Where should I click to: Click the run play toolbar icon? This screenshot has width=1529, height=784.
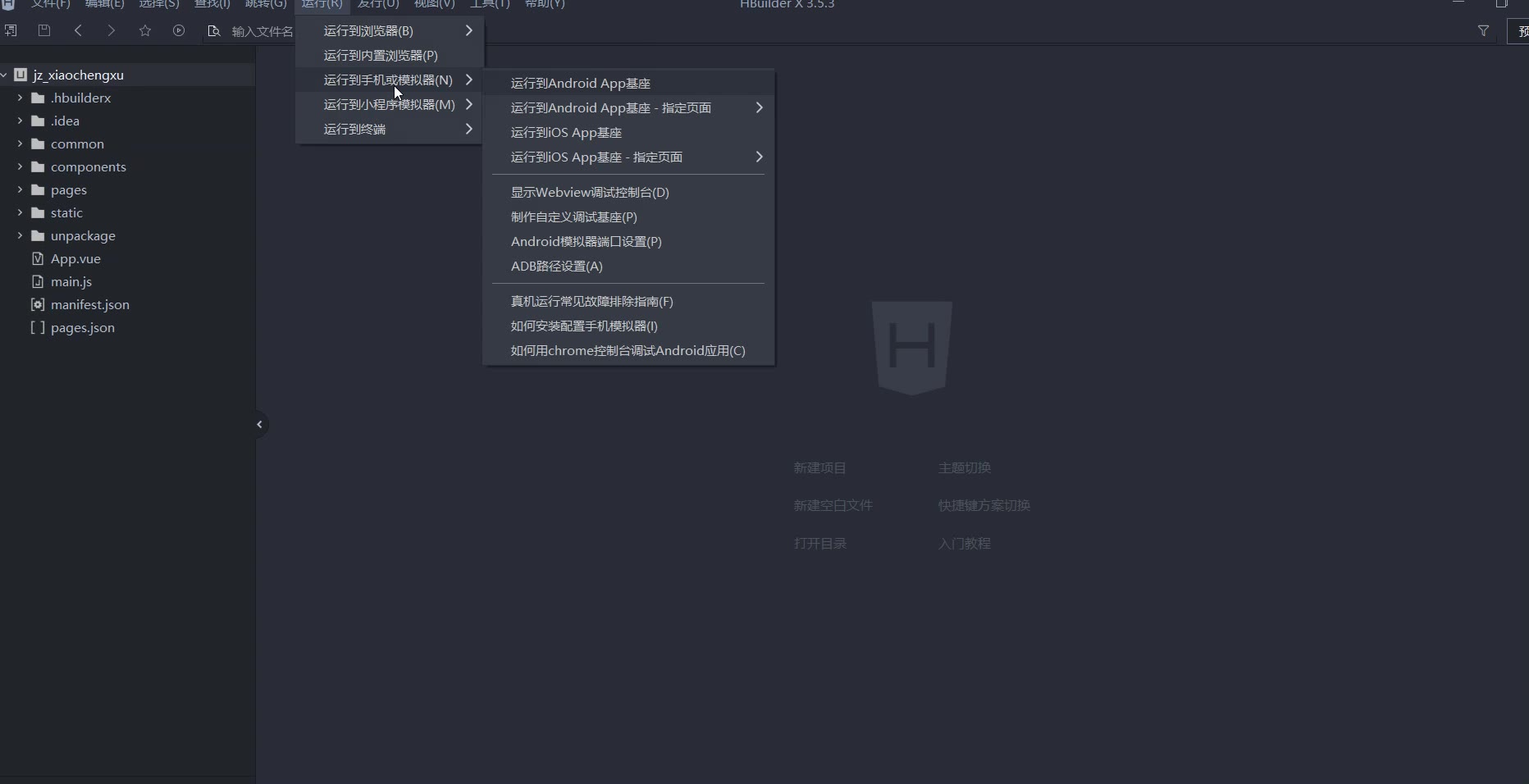pos(179,30)
